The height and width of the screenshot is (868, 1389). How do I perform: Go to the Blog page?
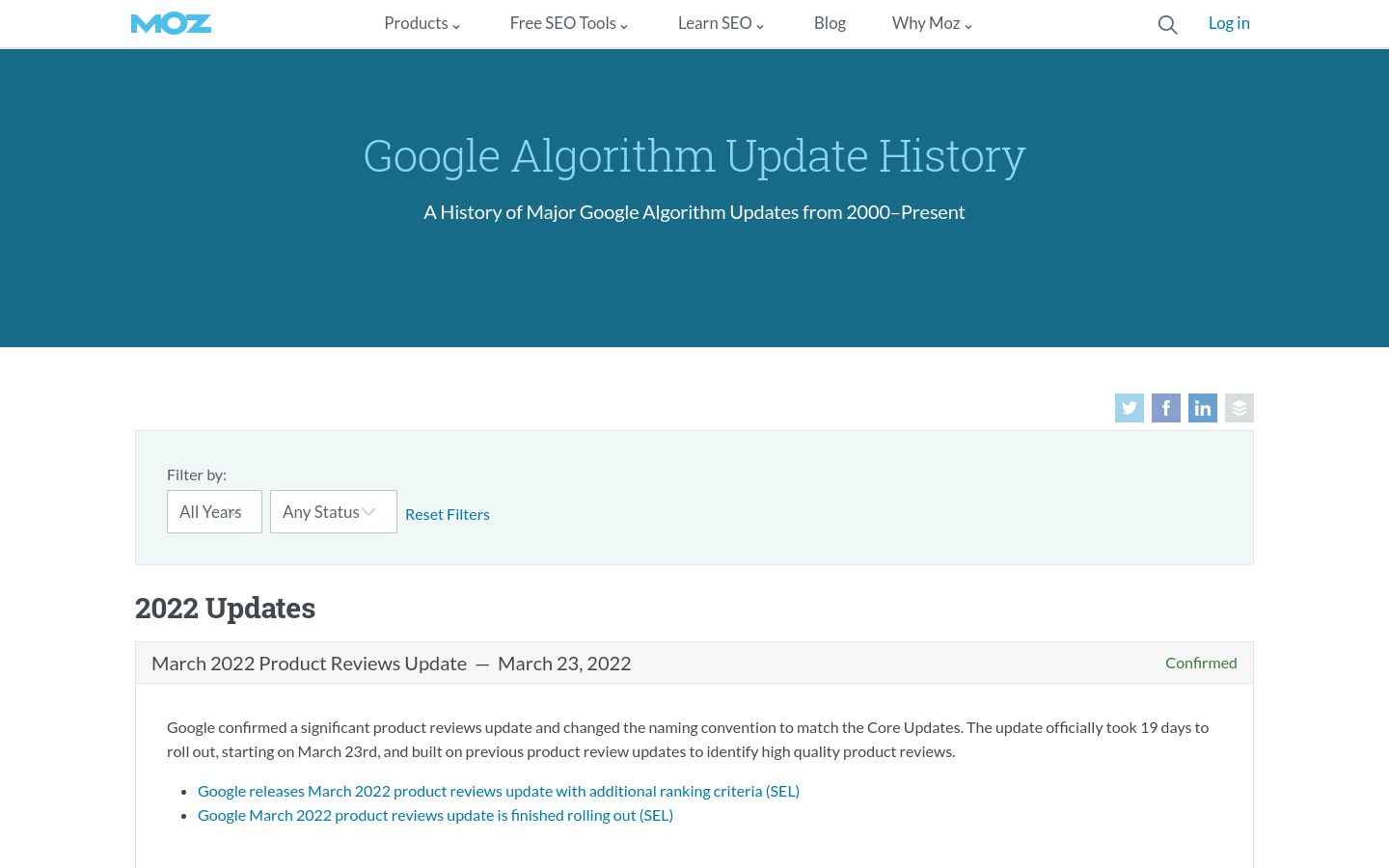[x=830, y=23]
